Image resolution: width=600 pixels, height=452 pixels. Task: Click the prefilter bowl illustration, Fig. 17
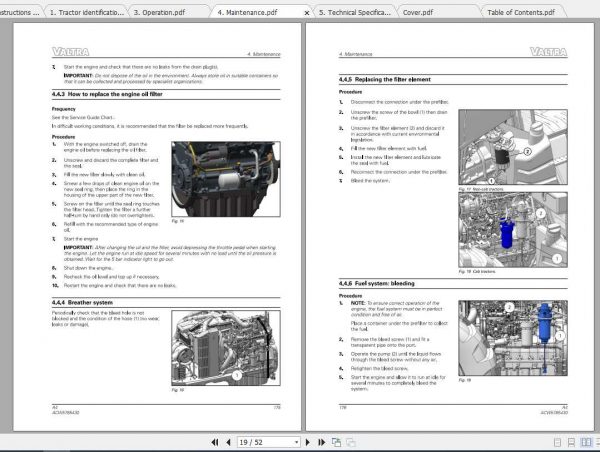tap(513, 147)
